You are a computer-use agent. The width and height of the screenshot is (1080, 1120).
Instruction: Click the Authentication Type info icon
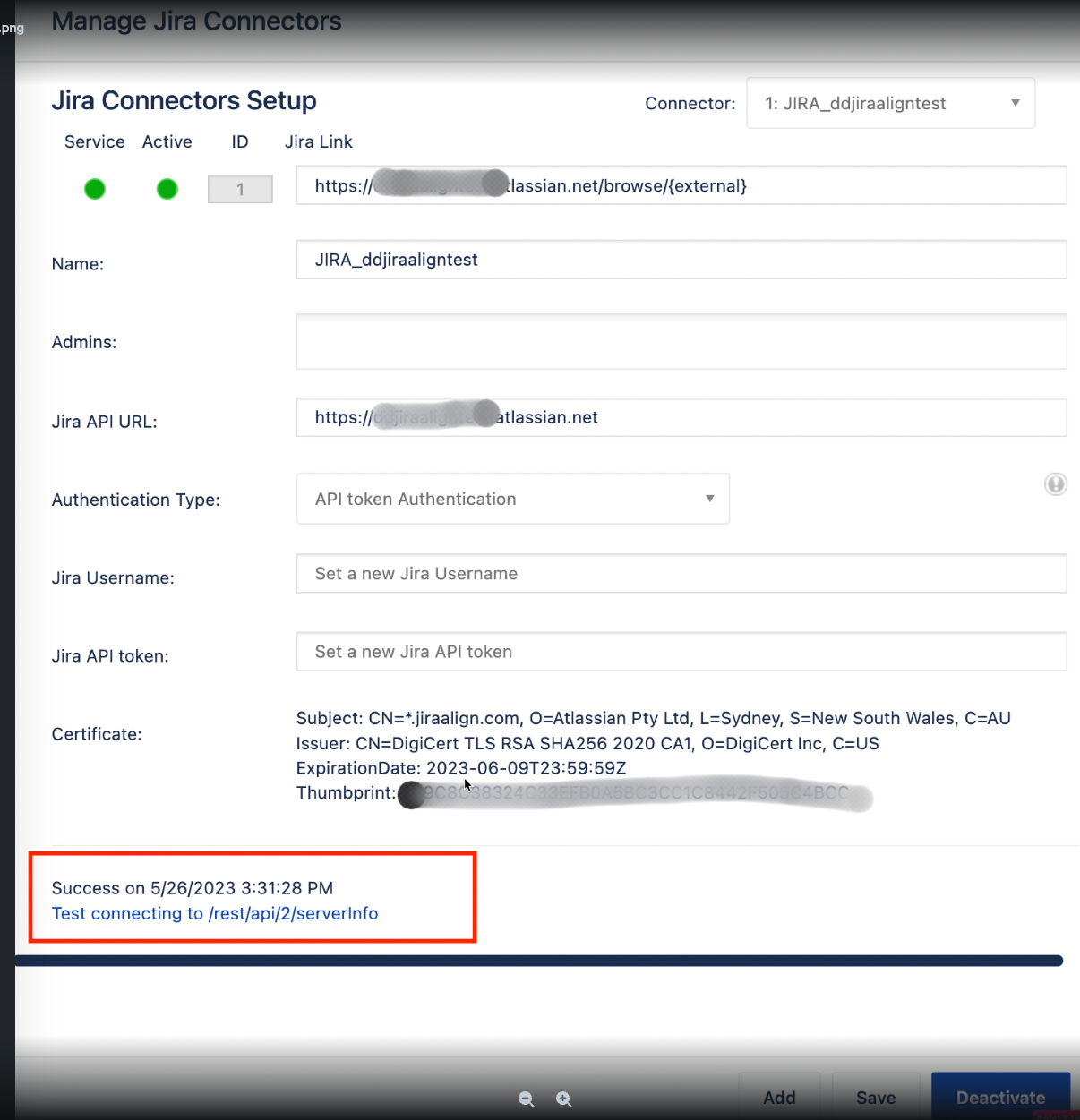coord(1056,484)
